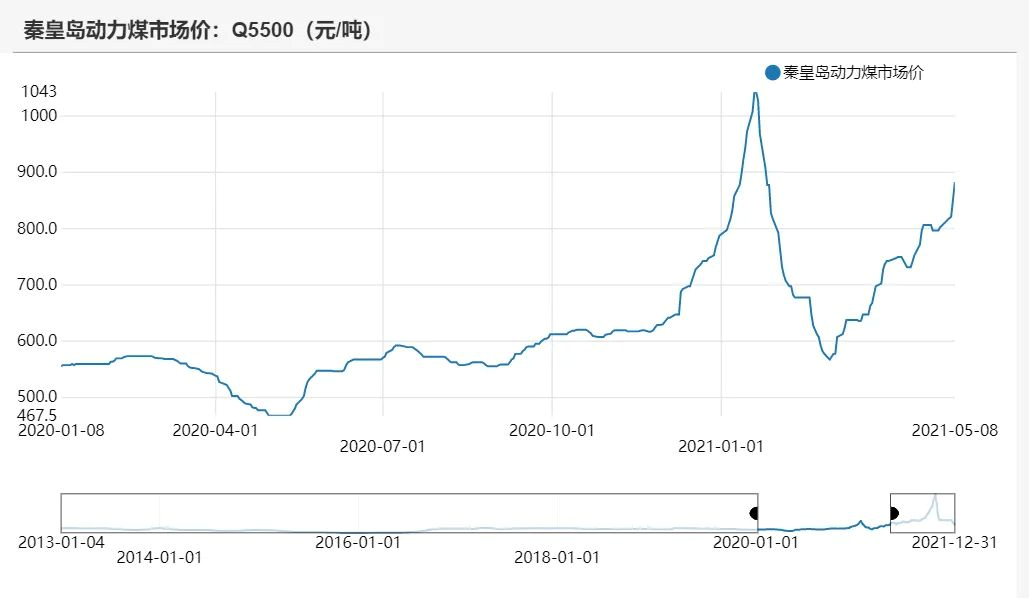Click chart title 秦皇岛动力煤市场价：Q5500

[x=198, y=30]
